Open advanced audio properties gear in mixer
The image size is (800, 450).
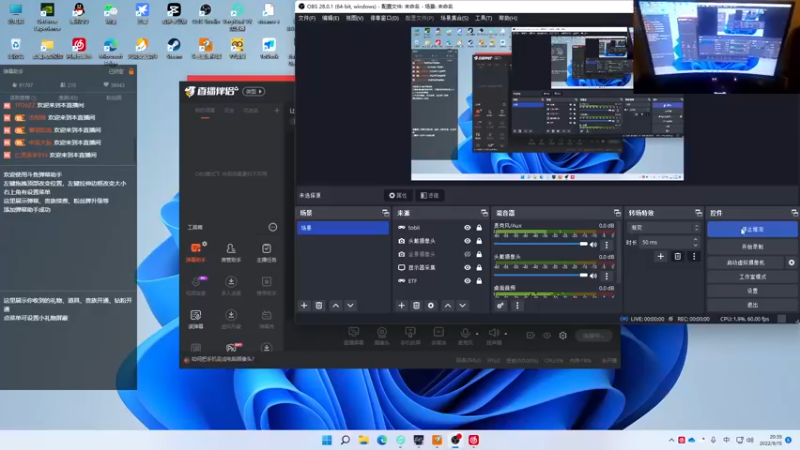(501, 306)
